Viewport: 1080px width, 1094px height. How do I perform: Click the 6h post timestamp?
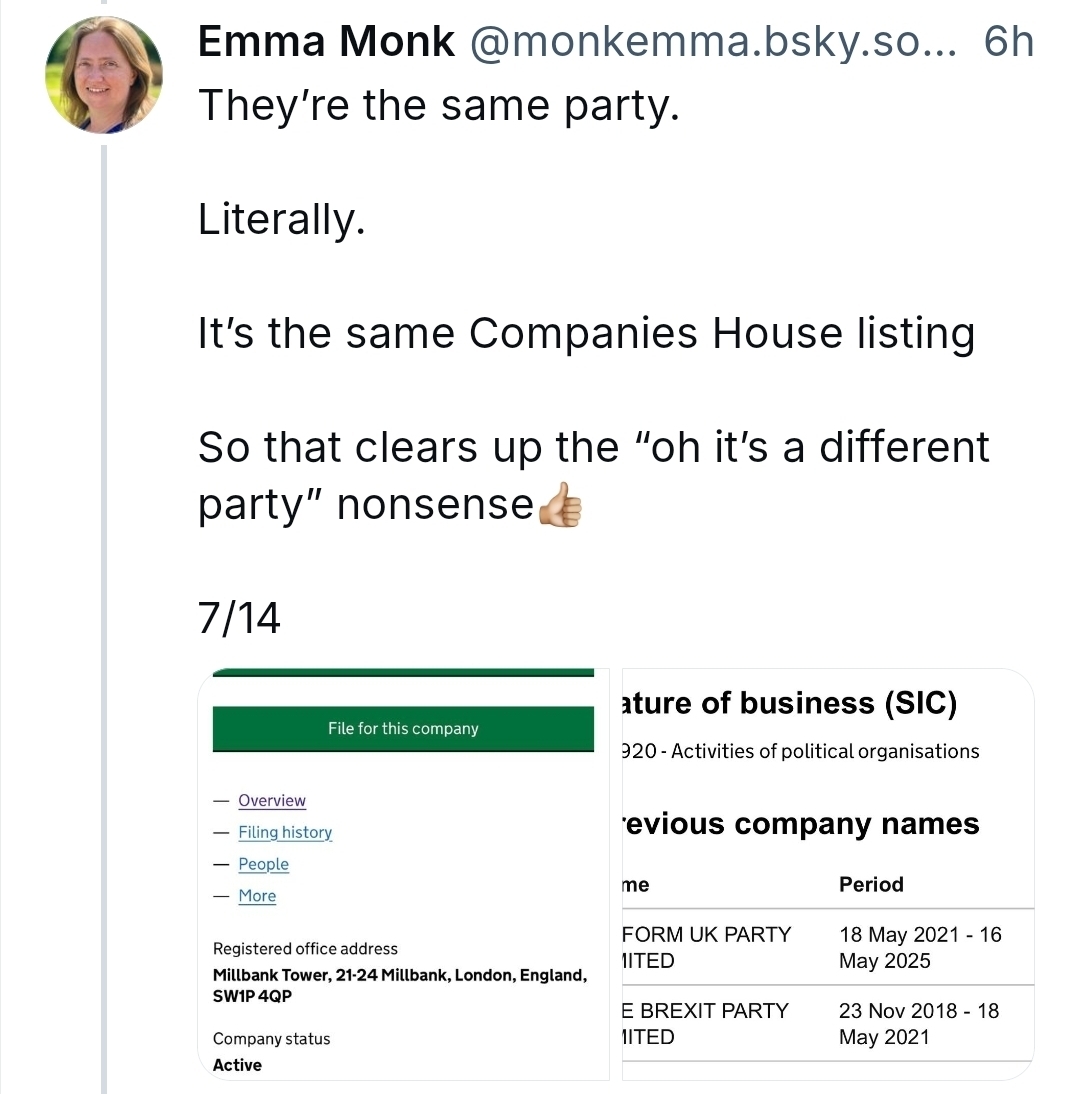point(1008,43)
